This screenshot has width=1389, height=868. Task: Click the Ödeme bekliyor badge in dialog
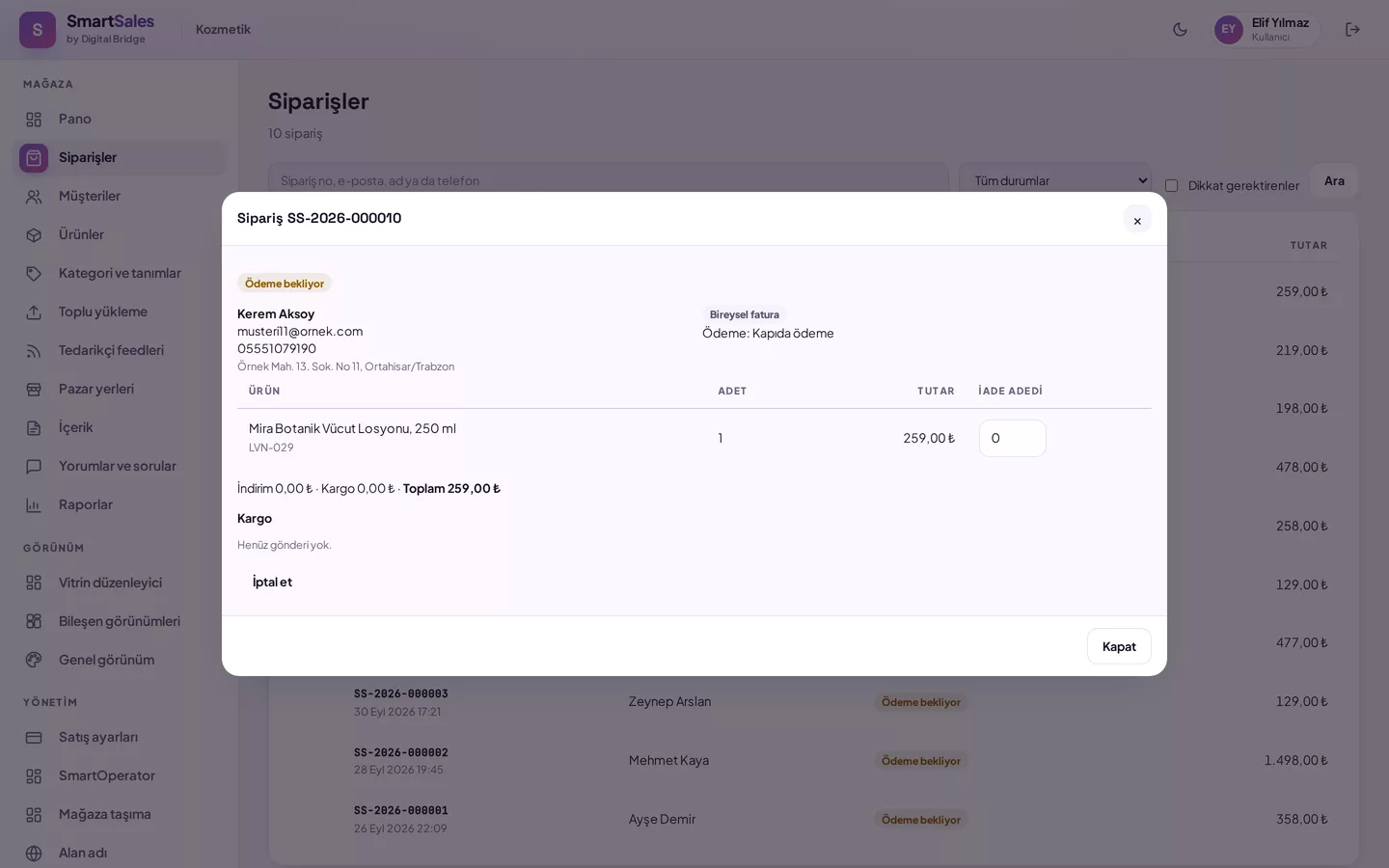285,283
